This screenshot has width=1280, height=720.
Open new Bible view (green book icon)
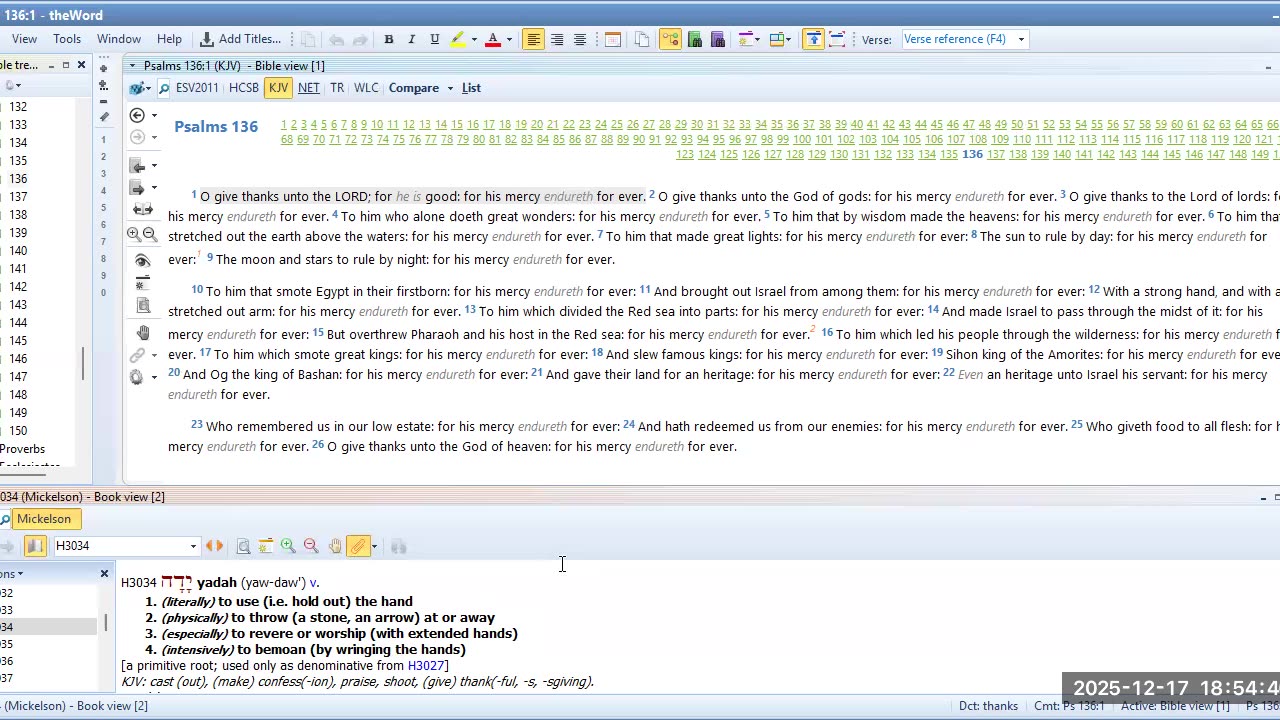tap(695, 39)
